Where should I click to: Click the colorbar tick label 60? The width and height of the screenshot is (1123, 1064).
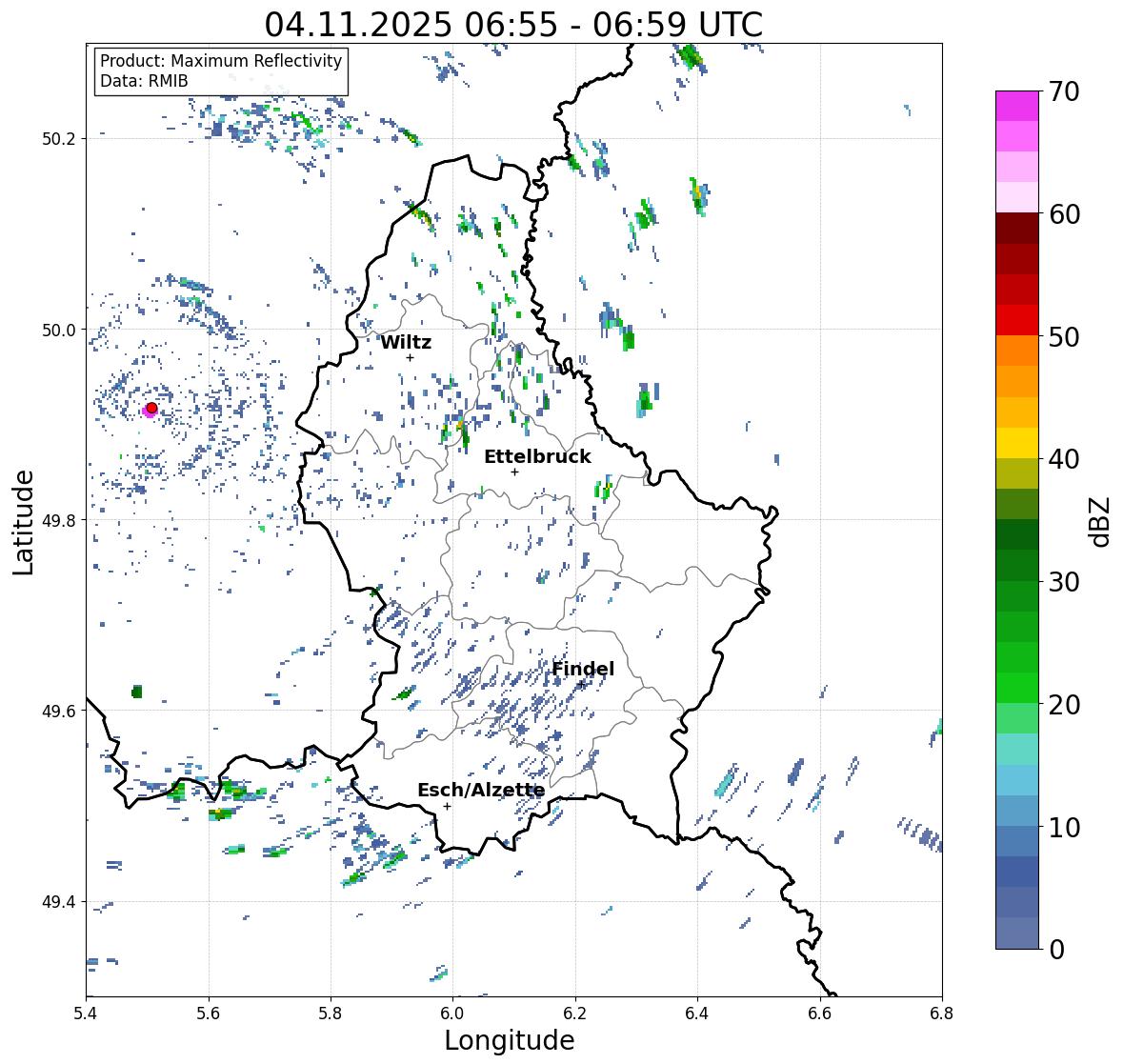1064,214
